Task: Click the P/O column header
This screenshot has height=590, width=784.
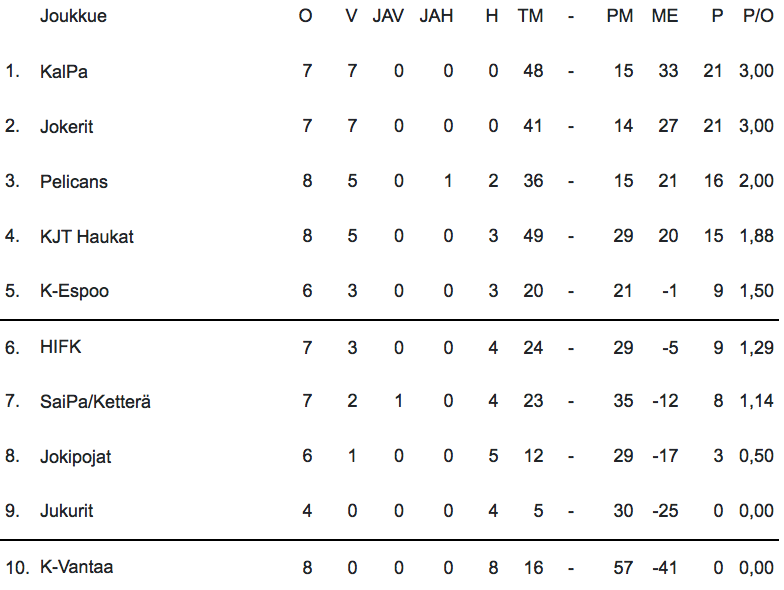Action: coord(758,16)
